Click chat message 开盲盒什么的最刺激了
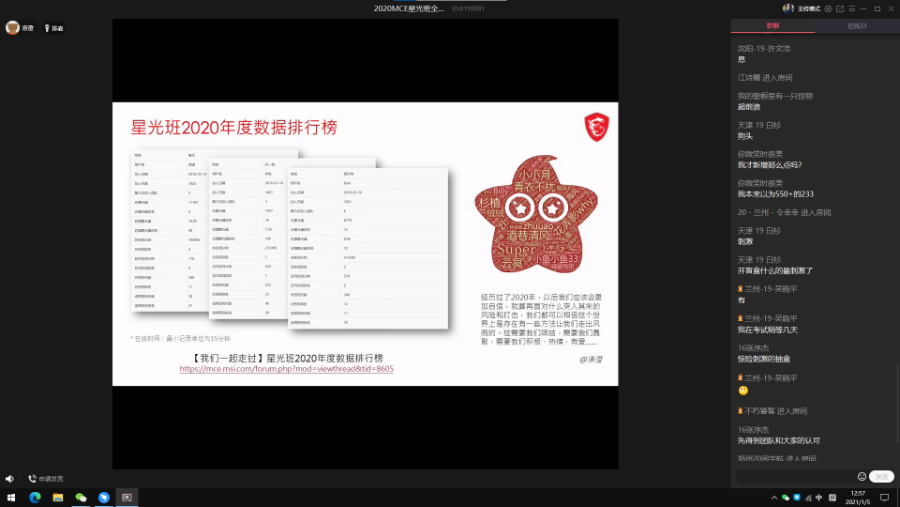 [775, 270]
